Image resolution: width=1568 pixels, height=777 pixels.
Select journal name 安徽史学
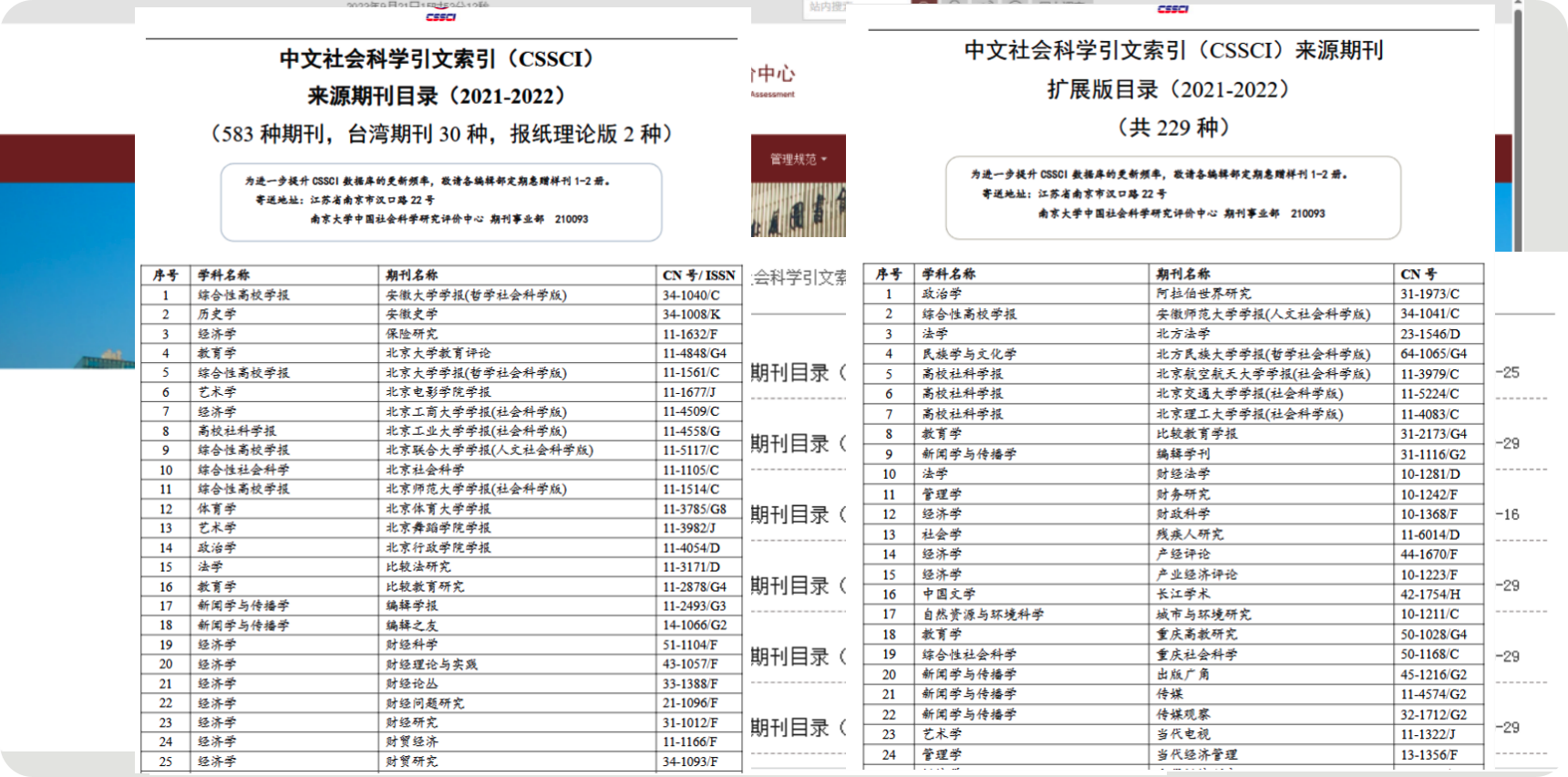coord(411,315)
